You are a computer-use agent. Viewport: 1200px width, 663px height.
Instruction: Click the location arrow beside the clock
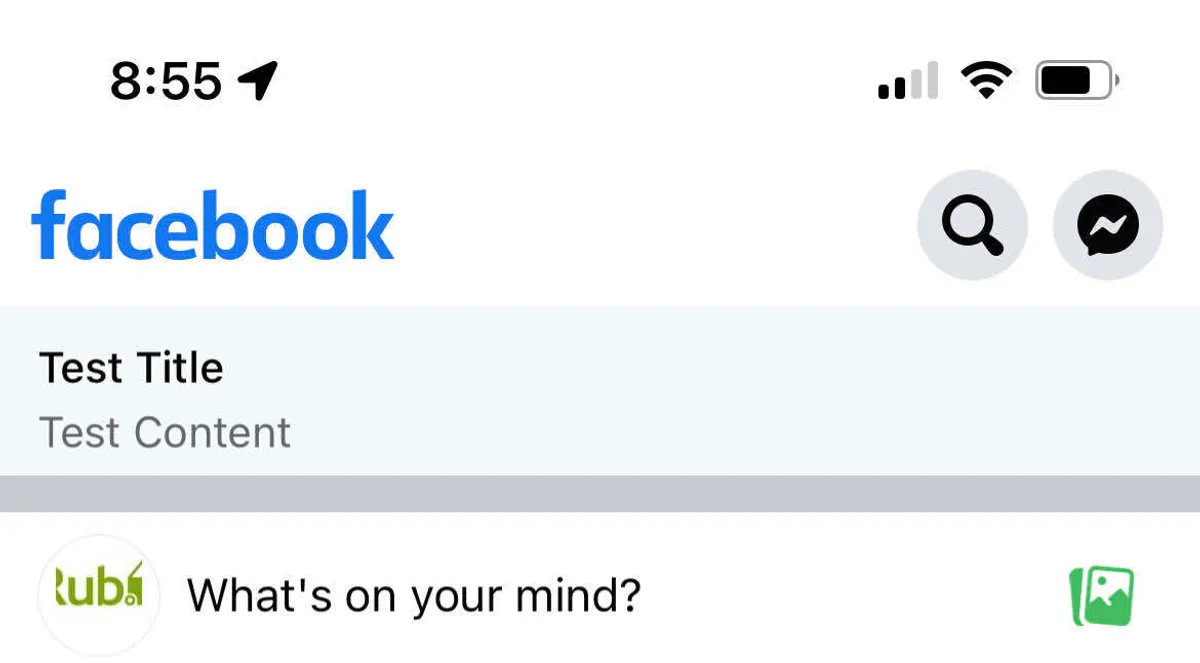[x=258, y=80]
